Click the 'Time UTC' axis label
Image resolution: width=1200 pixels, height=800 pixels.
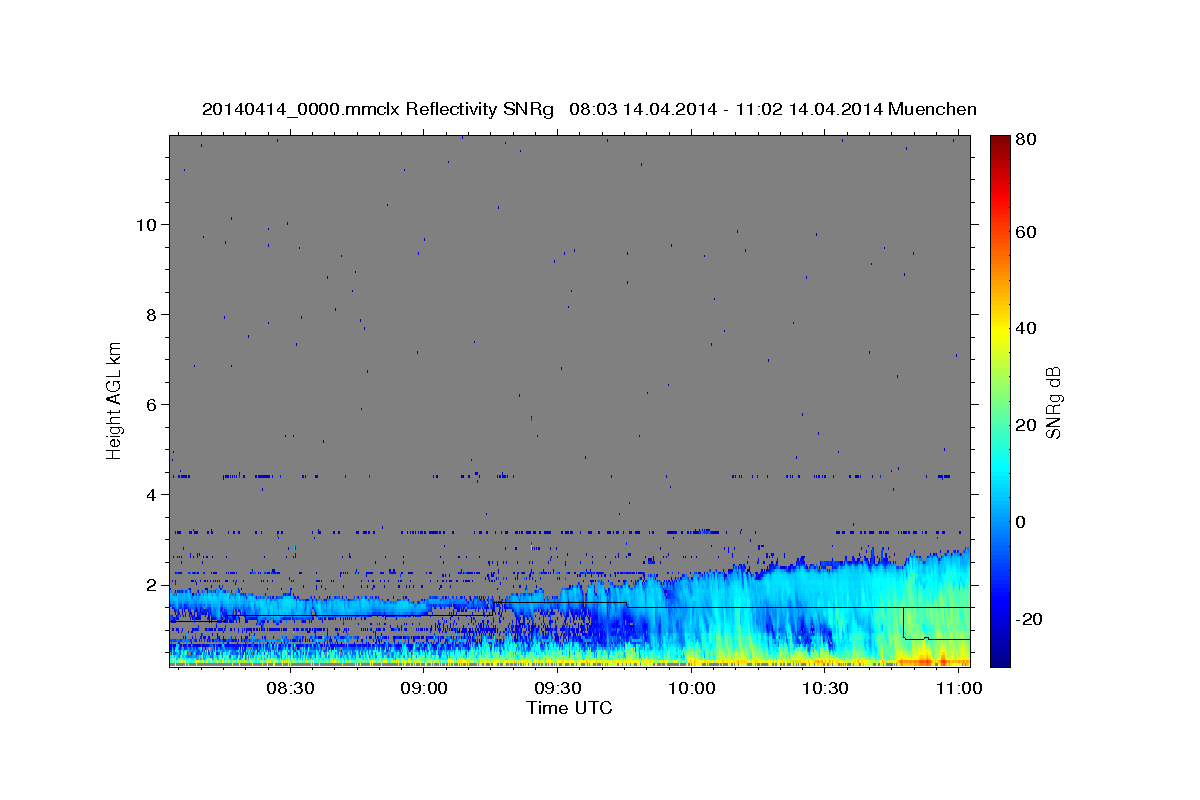point(569,709)
